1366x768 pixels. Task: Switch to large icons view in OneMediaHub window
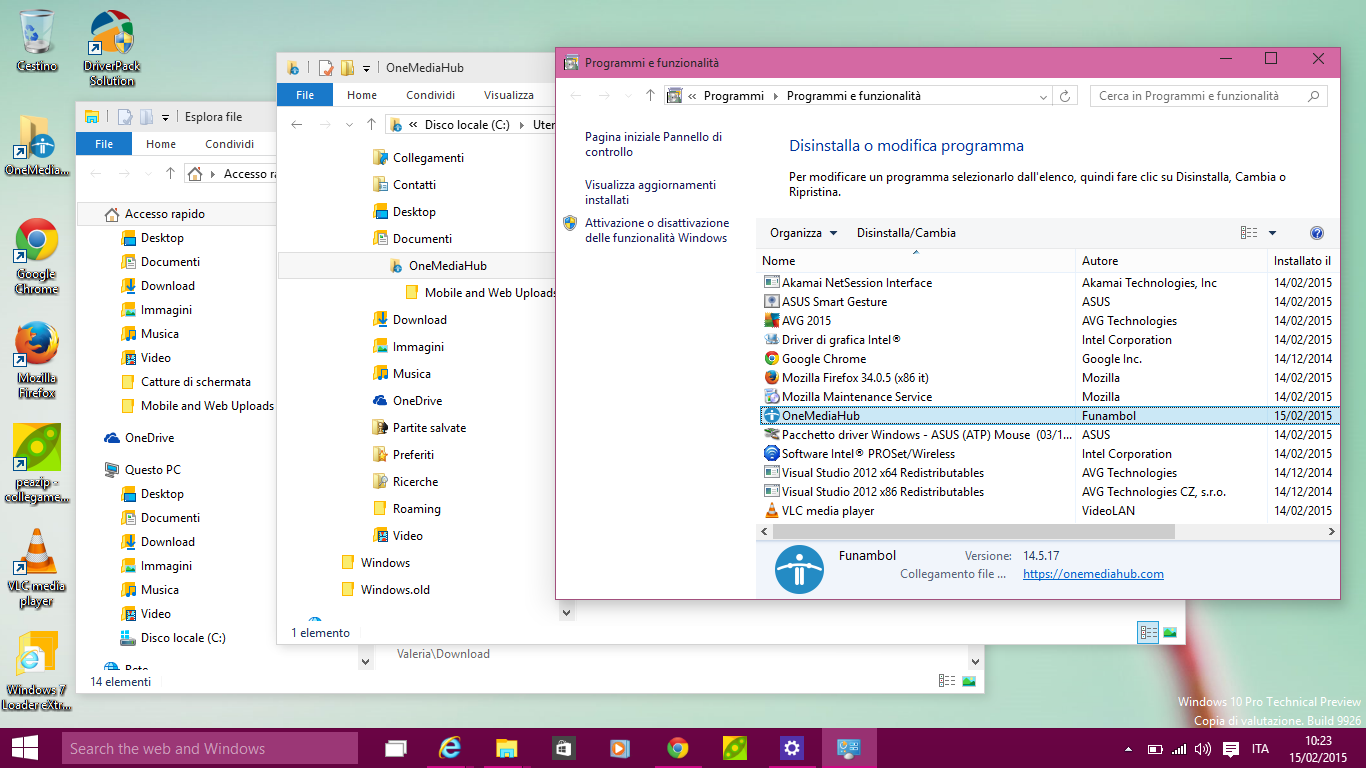(x=1170, y=632)
